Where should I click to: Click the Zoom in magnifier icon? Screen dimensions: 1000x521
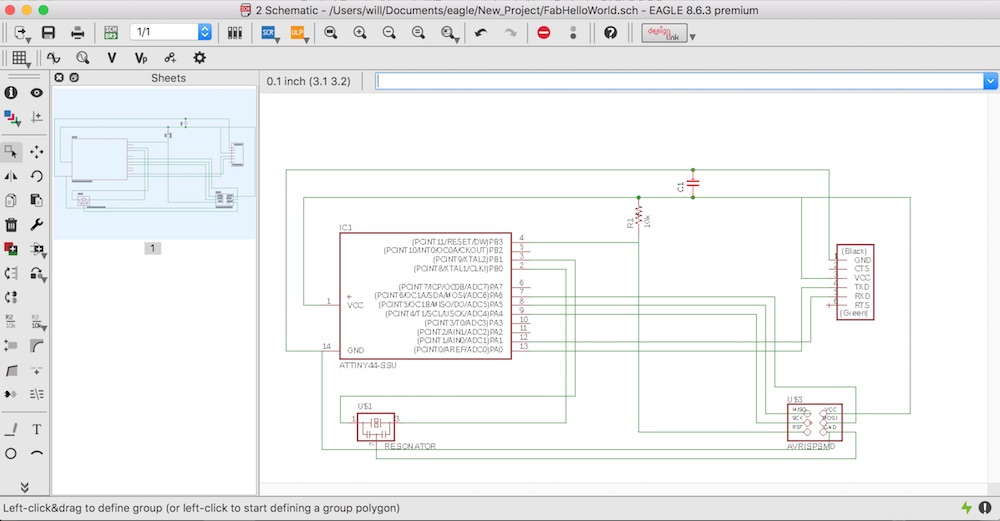(x=360, y=33)
